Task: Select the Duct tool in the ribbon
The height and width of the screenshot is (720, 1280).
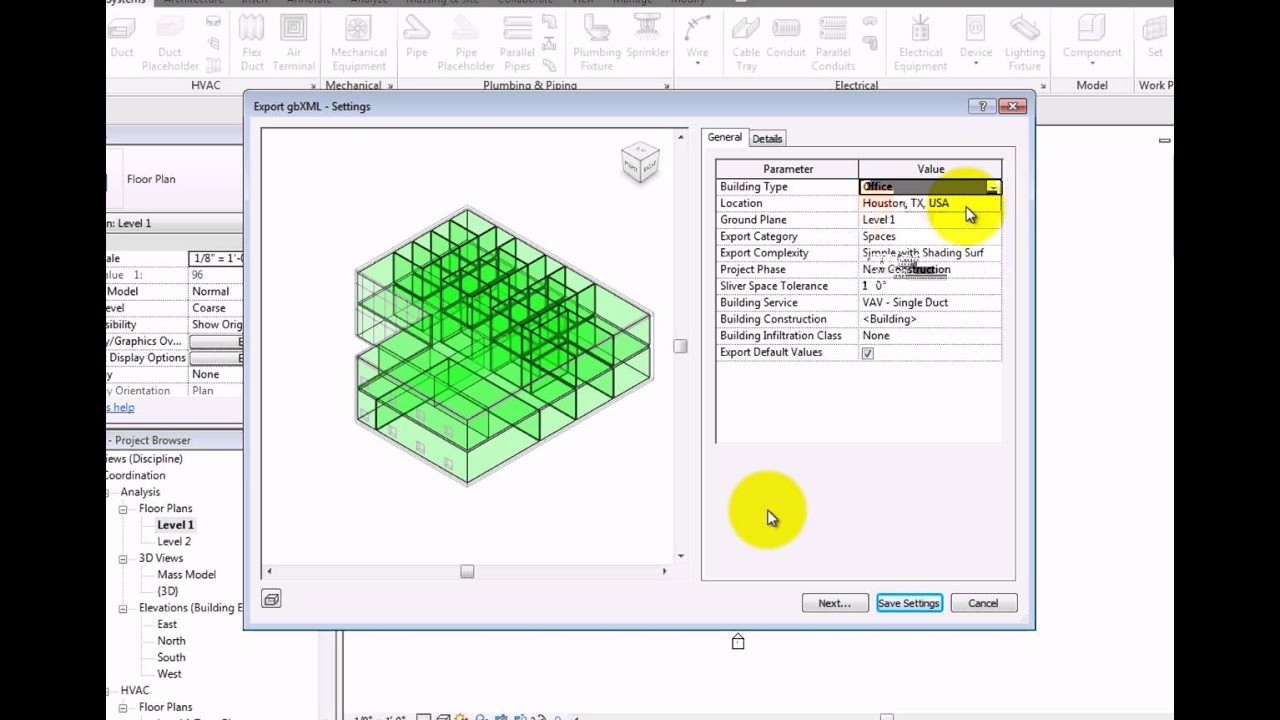Action: coord(121,40)
